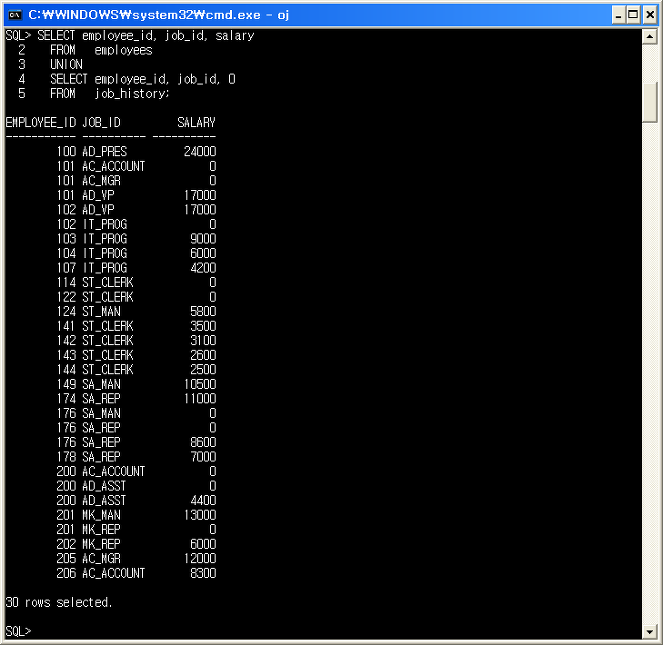Image resolution: width=663 pixels, height=645 pixels.
Task: Click MK_MAN job id for employee 201
Action: pyautogui.click(x=101, y=515)
